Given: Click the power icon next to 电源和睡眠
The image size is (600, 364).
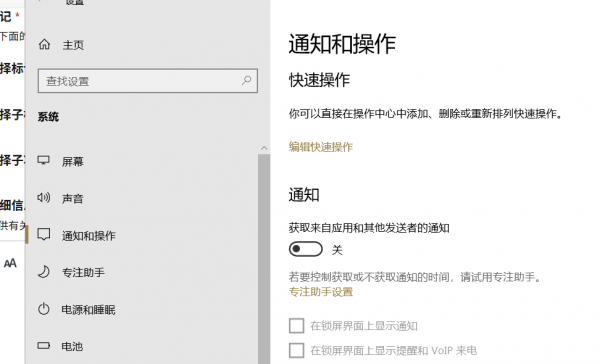Looking at the screenshot, I should pyautogui.click(x=44, y=309).
